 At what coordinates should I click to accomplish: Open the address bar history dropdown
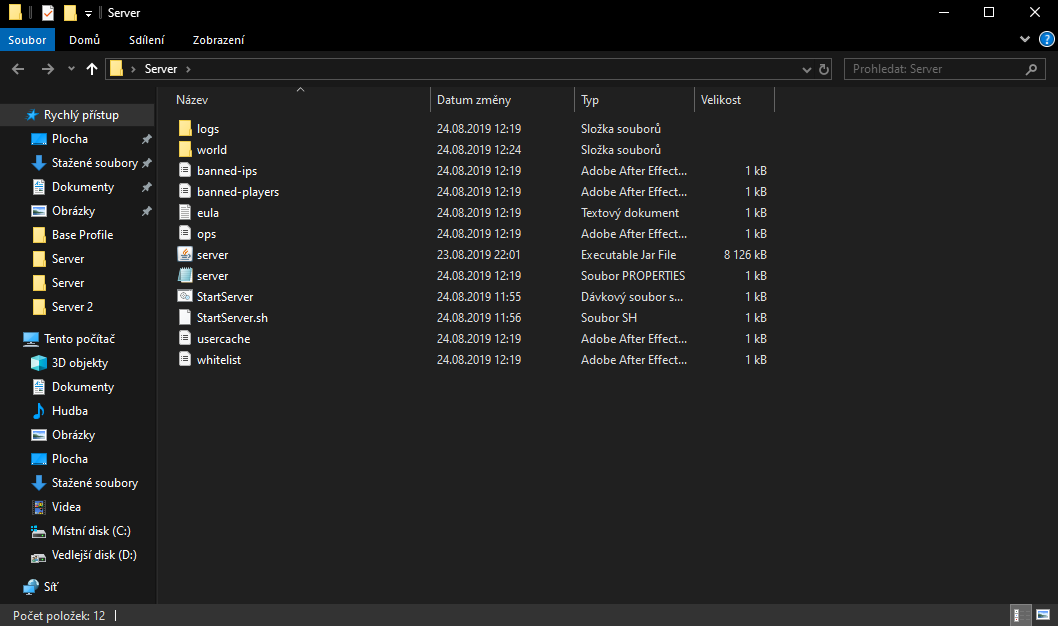pyautogui.click(x=807, y=70)
